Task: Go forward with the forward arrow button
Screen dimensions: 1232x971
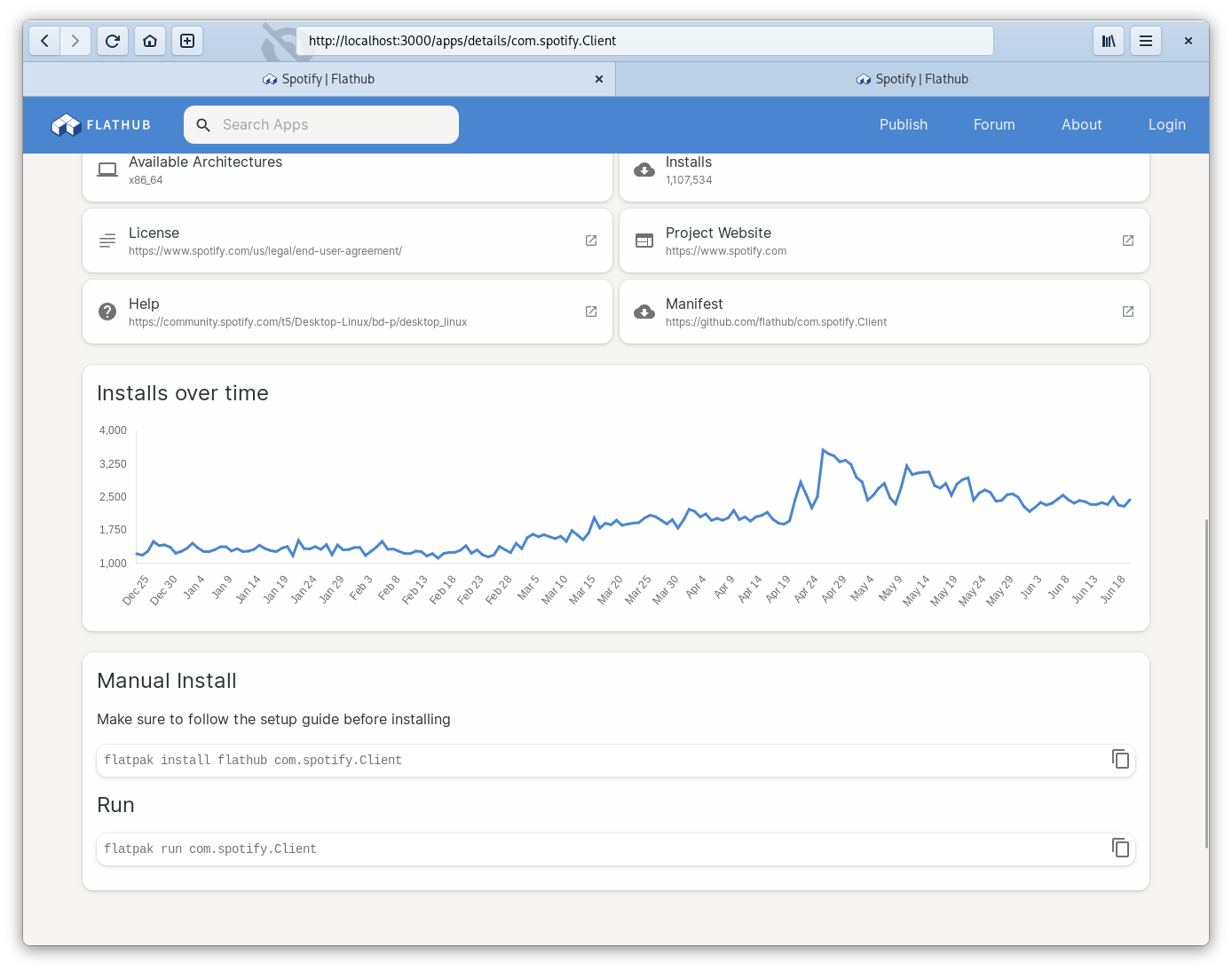Action: pyautogui.click(x=75, y=41)
